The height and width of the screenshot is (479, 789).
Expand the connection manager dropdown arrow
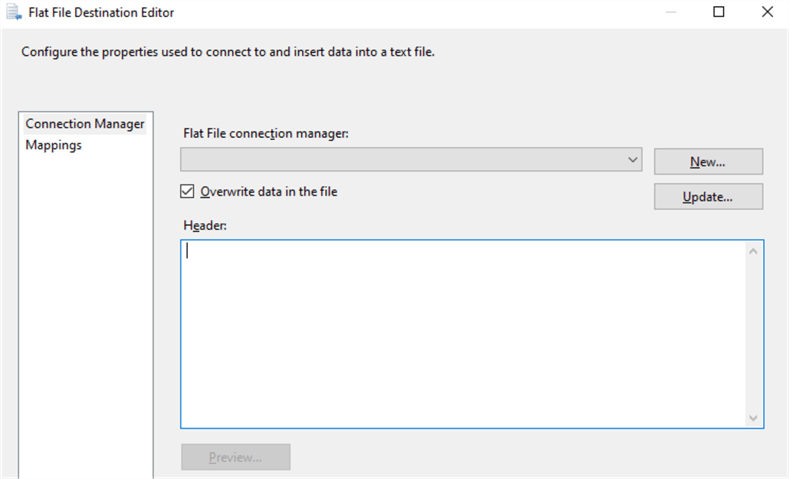coord(633,159)
